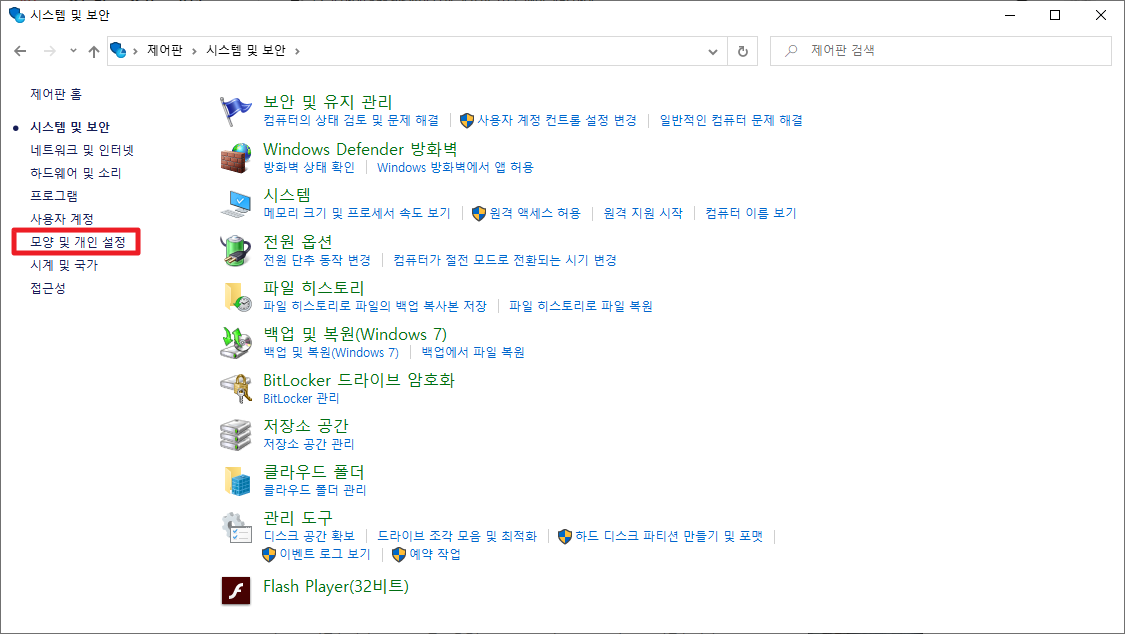
Task: Click 전원 단추 동작 변경
Action: [316, 260]
